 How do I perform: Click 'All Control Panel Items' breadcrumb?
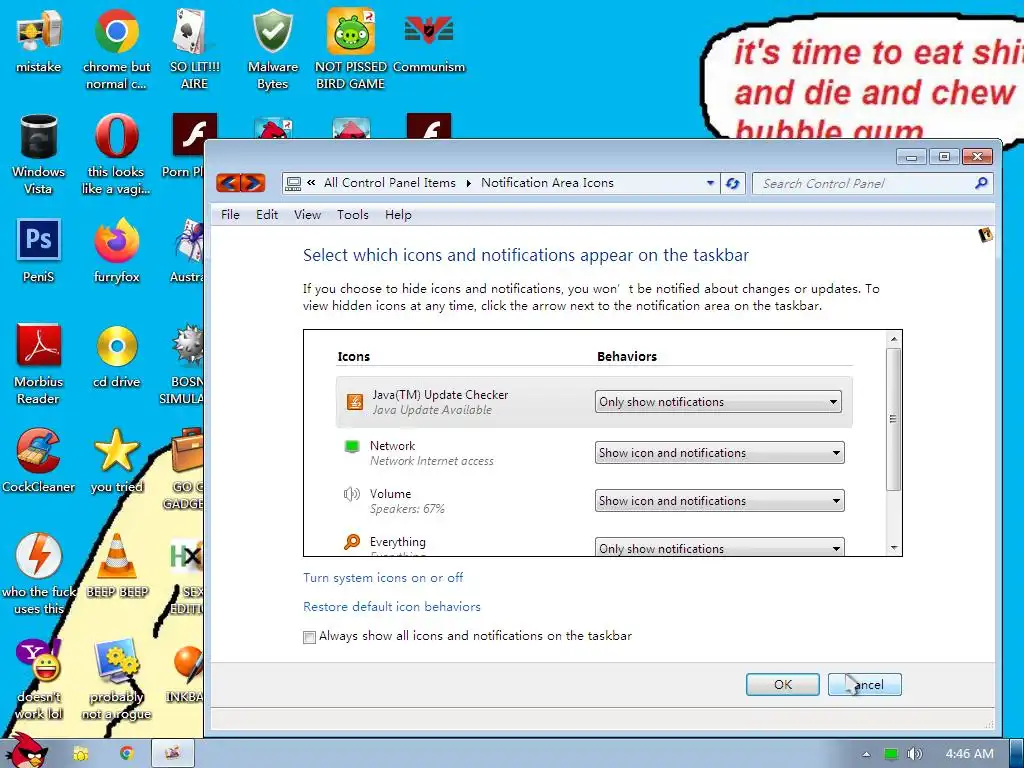(390, 183)
